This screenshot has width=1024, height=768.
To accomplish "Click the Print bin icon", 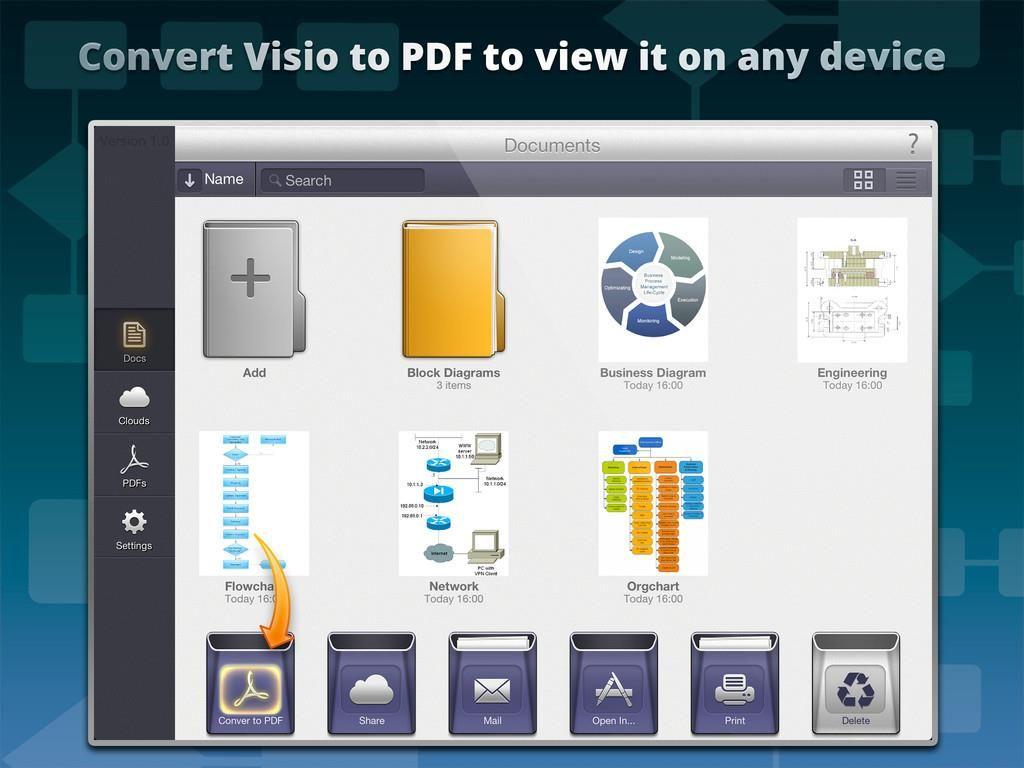I will (735, 683).
